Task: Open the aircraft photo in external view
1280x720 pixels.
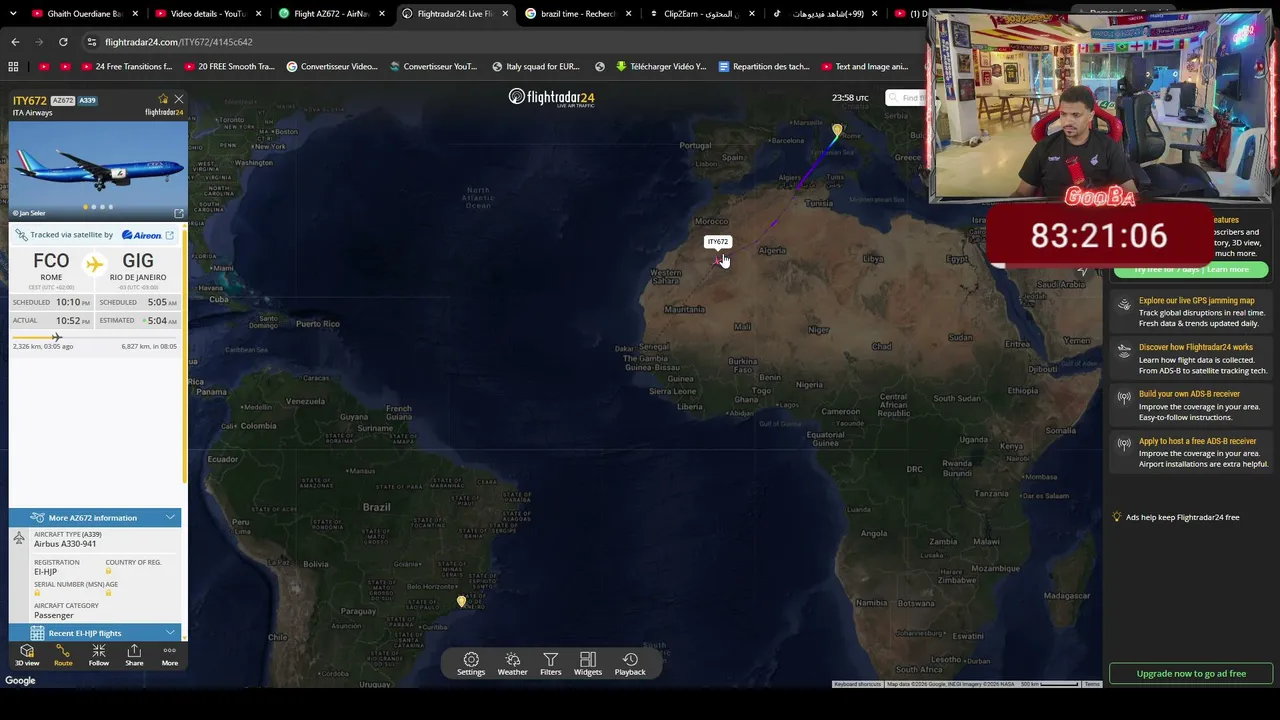Action: coord(179,213)
